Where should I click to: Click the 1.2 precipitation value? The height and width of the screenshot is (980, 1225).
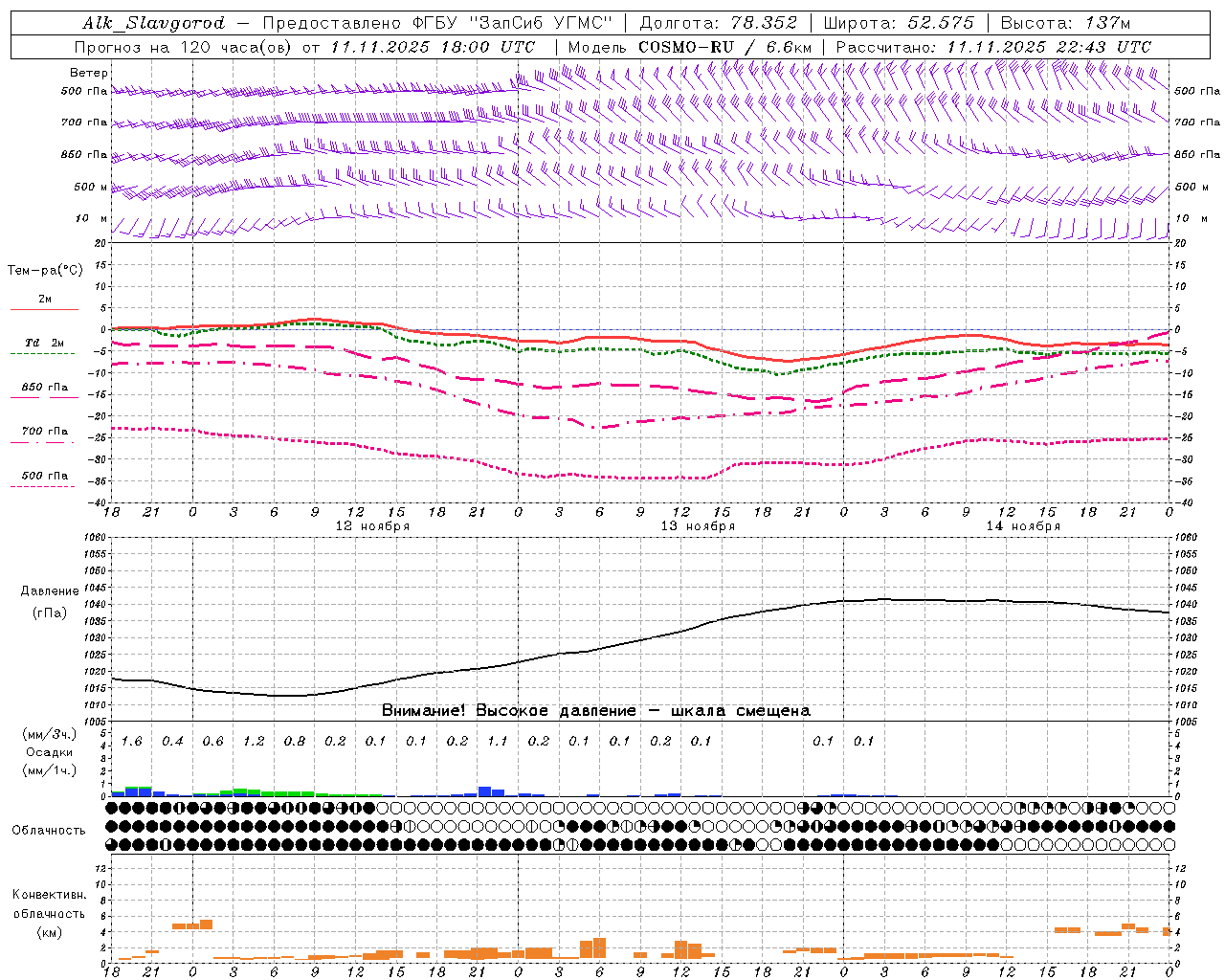(254, 742)
